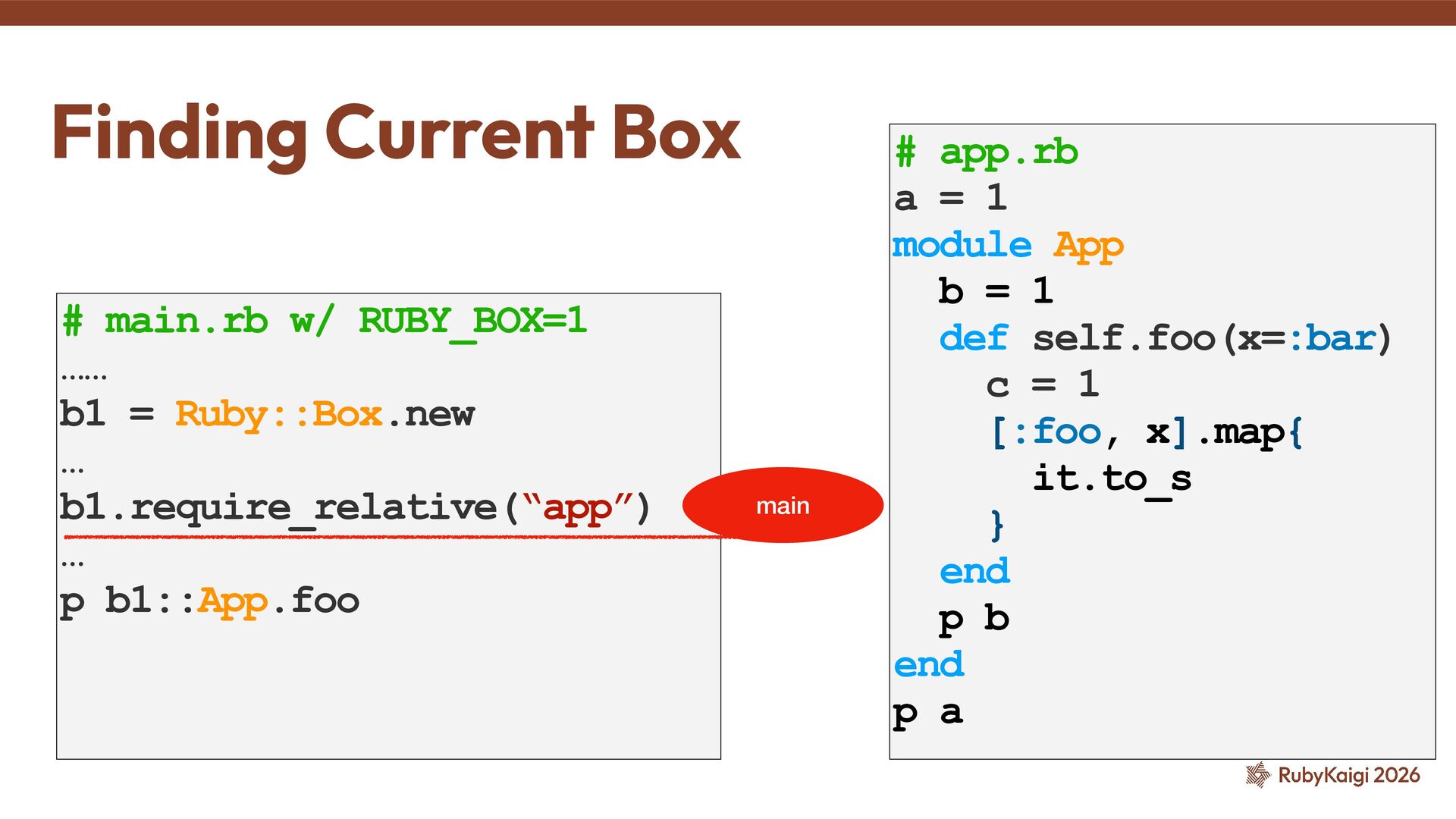Click the RubyKaigi logo icon

tap(1257, 775)
